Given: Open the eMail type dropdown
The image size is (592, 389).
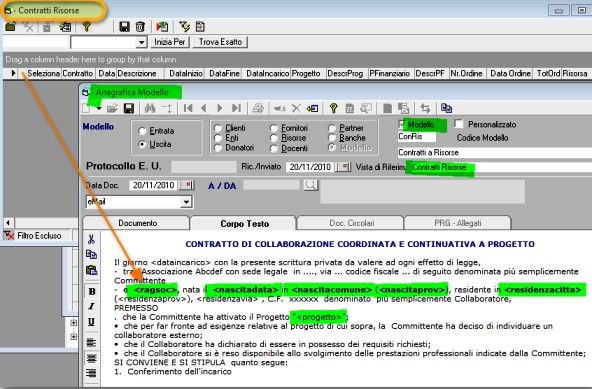Looking at the screenshot, I should click(x=186, y=202).
